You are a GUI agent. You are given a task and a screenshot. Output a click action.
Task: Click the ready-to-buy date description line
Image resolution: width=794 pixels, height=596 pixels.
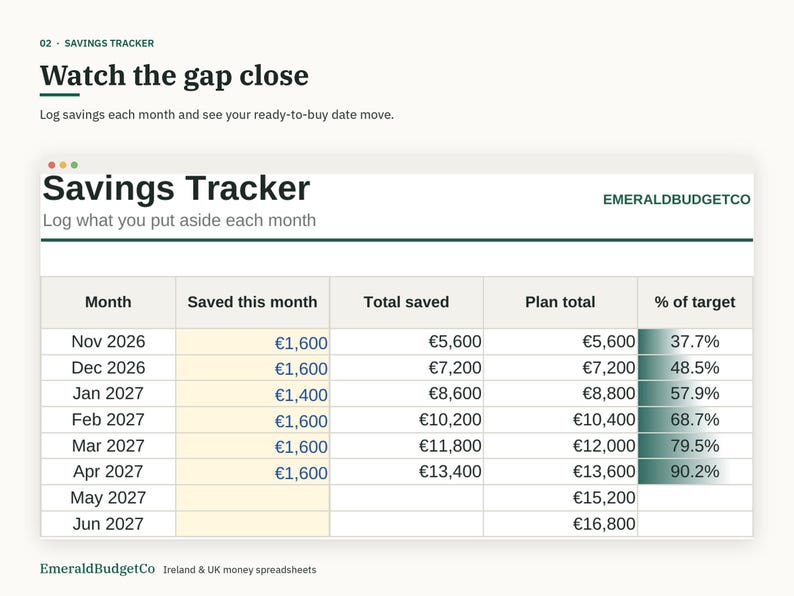click(x=217, y=115)
